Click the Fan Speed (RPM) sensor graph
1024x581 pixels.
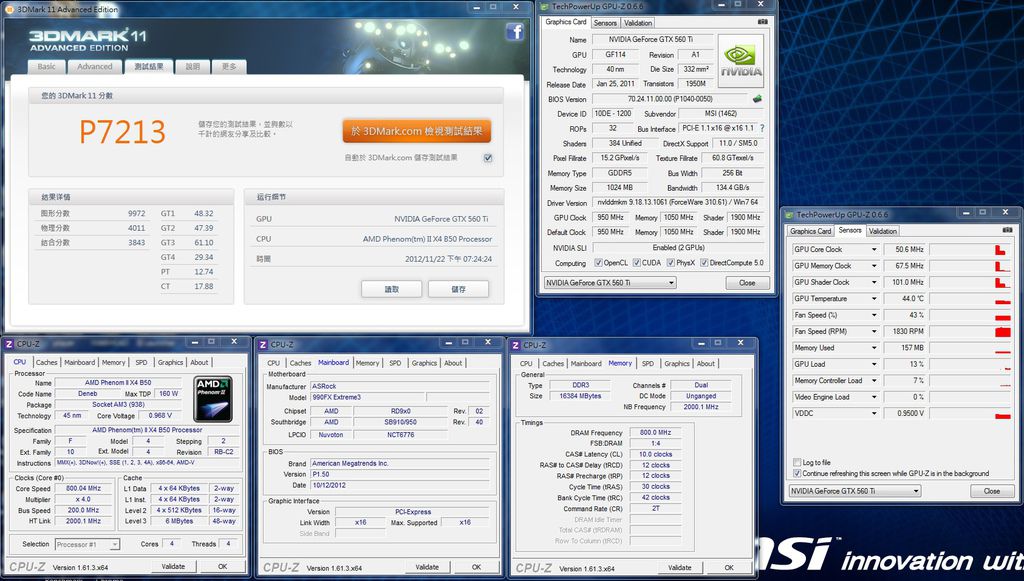pyautogui.click(x=970, y=332)
